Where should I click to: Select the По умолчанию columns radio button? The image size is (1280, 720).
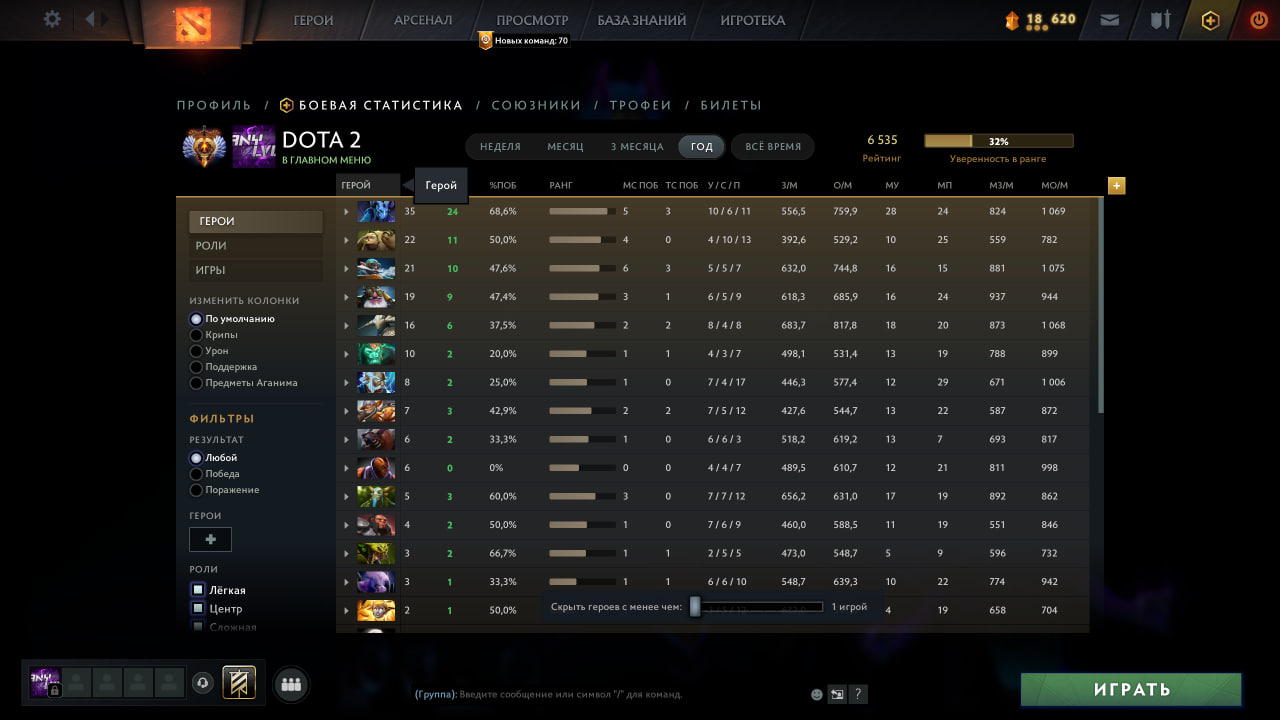(x=196, y=319)
